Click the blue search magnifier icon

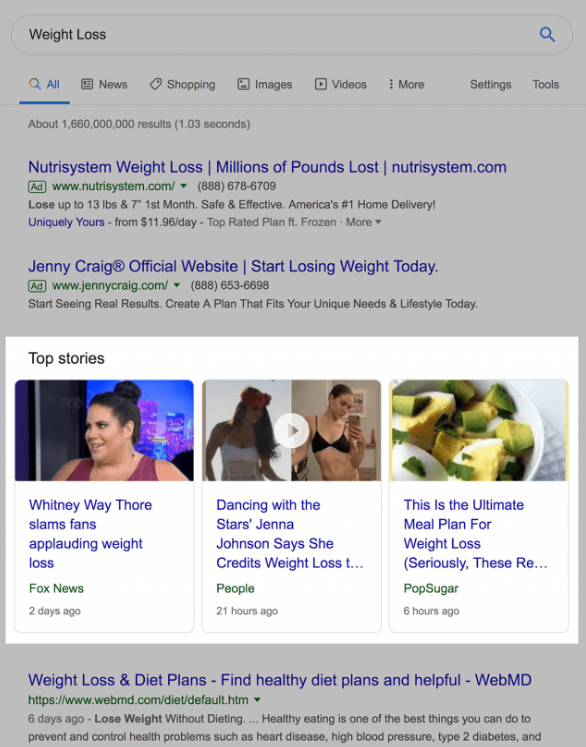[x=547, y=34]
